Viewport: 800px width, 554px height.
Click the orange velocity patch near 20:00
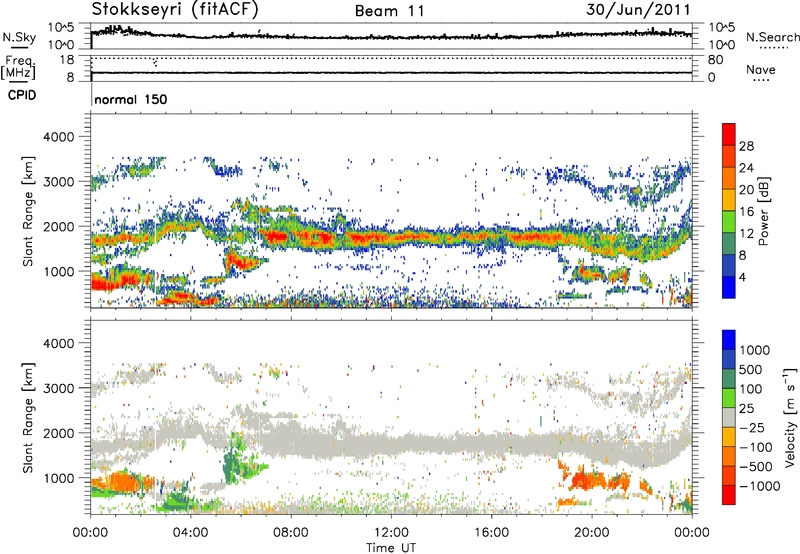coord(592,480)
